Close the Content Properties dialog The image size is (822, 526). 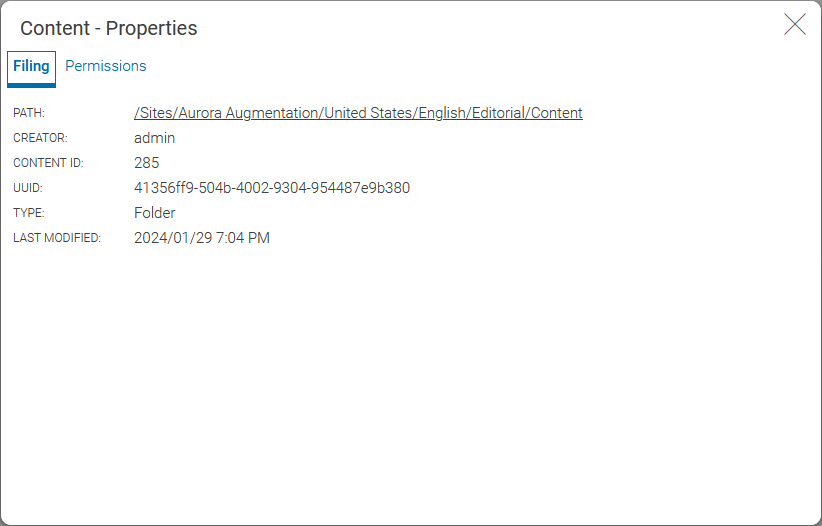coord(795,25)
